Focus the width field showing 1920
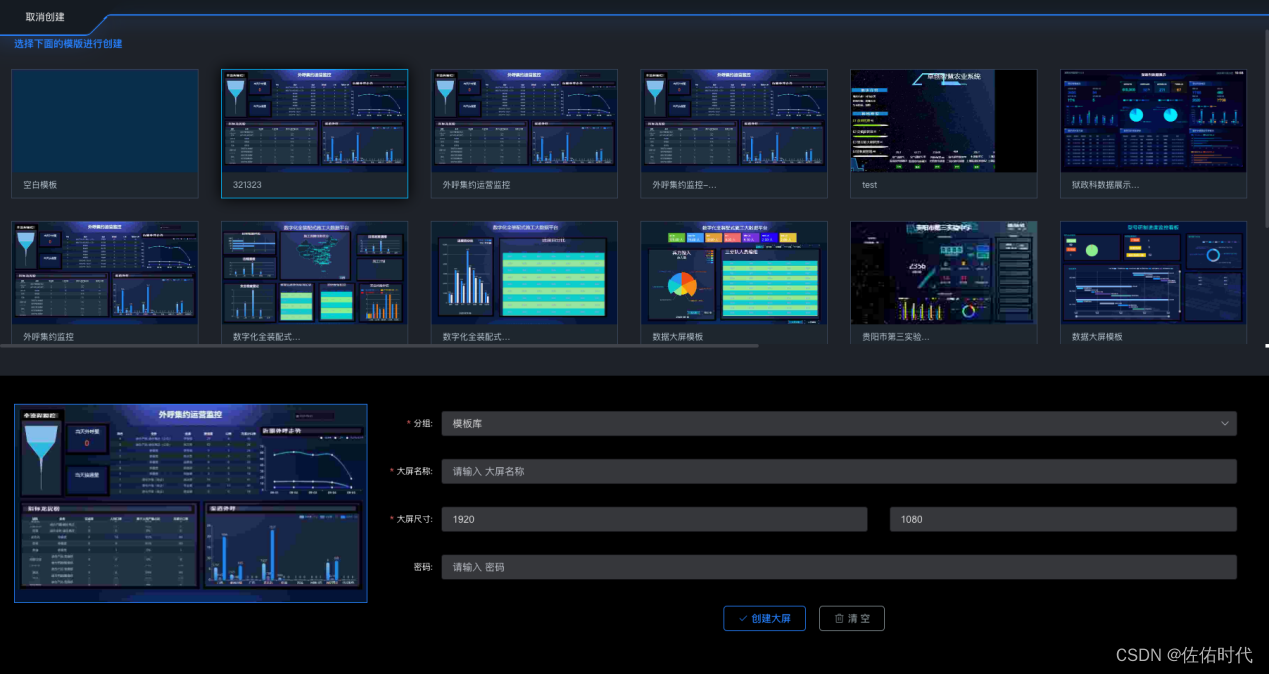1269x674 pixels. tap(654, 519)
